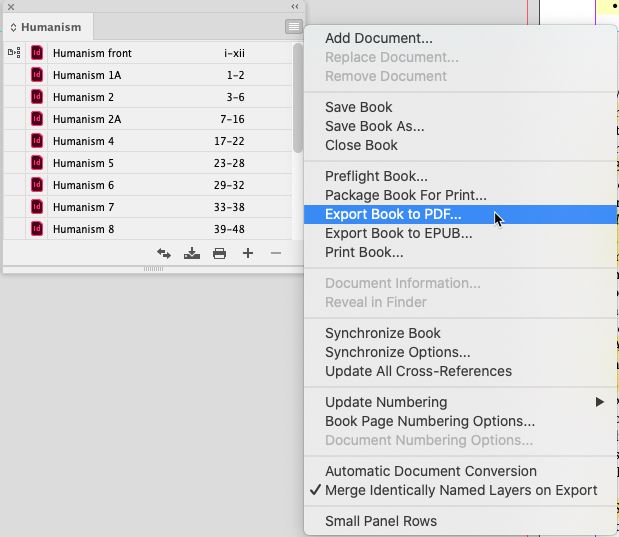
Task: Open Synchronize Options... from the menu
Action: click(461, 352)
